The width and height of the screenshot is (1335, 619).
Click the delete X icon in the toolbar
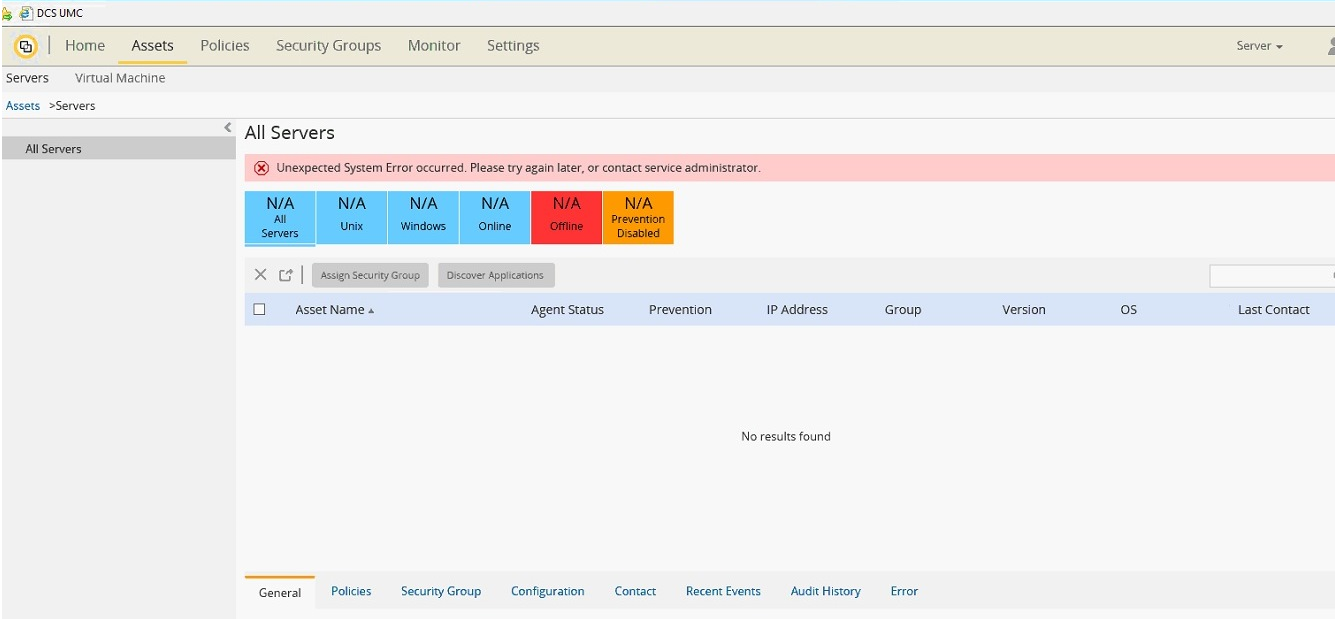260,275
